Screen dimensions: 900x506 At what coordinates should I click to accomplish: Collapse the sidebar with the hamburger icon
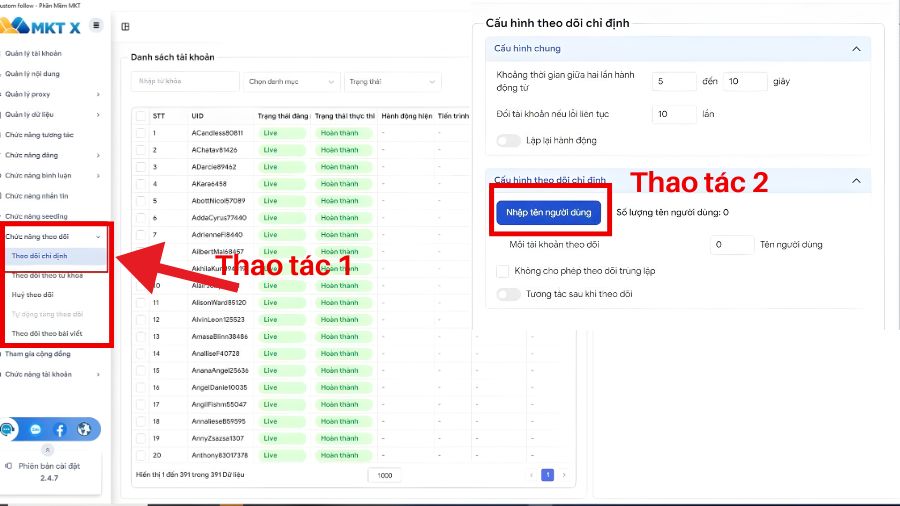click(96, 25)
